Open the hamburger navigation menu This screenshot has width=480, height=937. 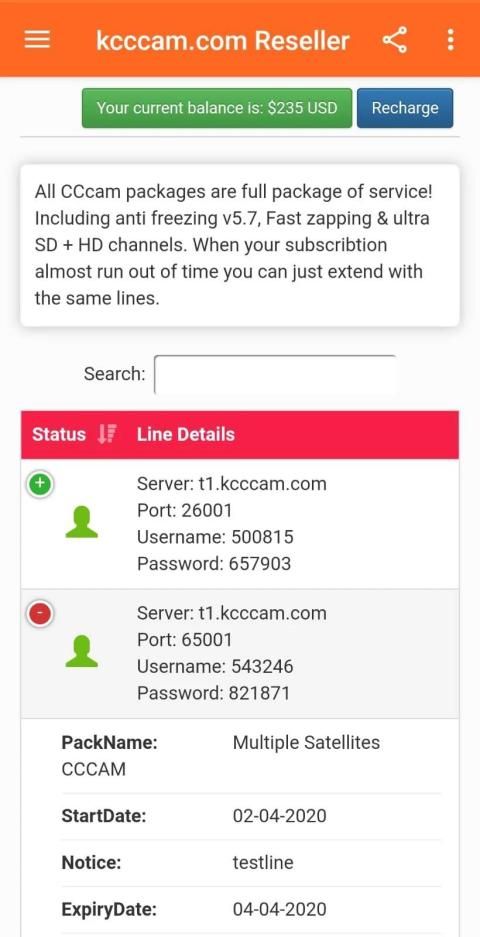pos(37,40)
